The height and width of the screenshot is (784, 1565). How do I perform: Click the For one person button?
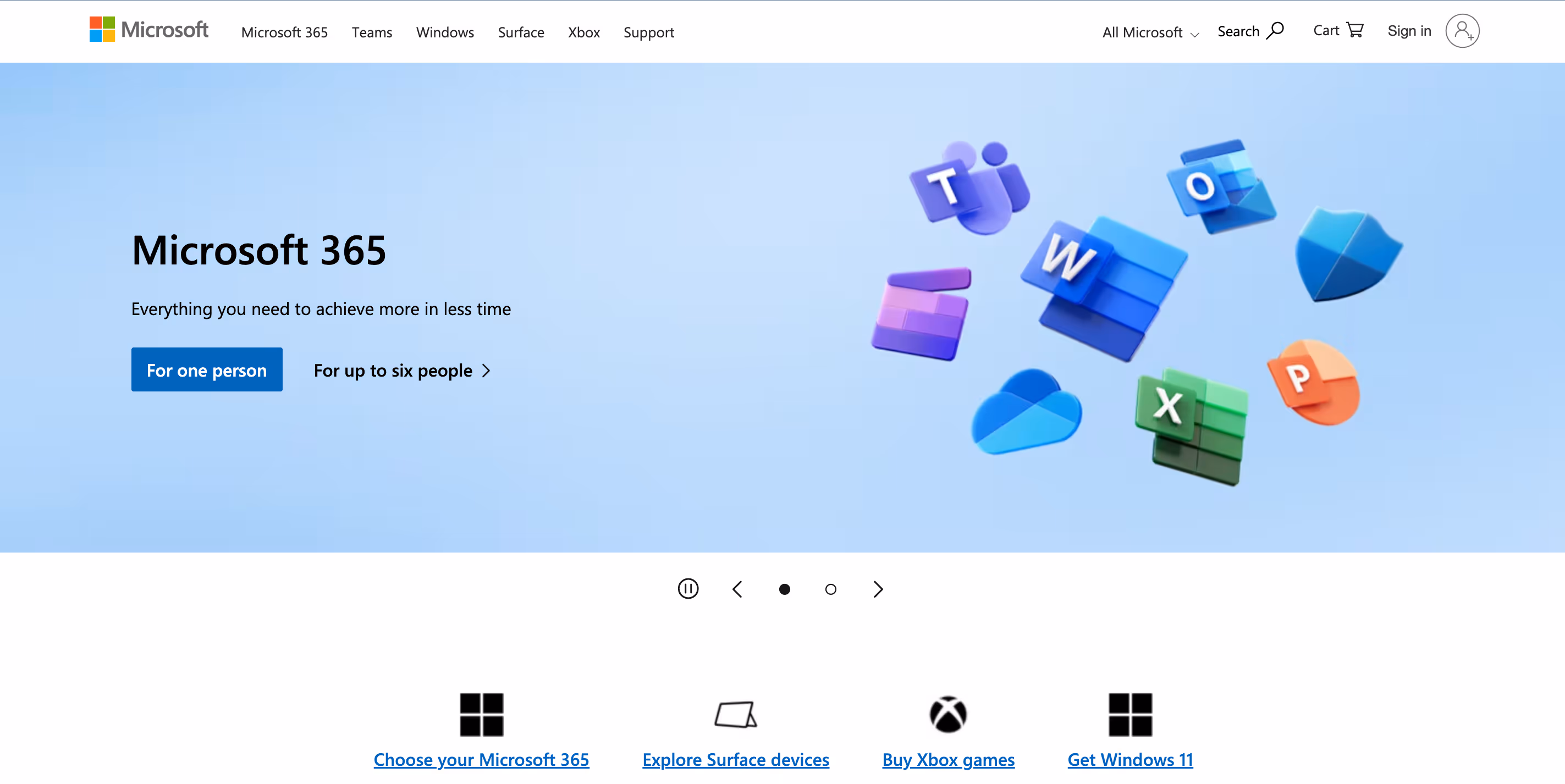pos(207,370)
